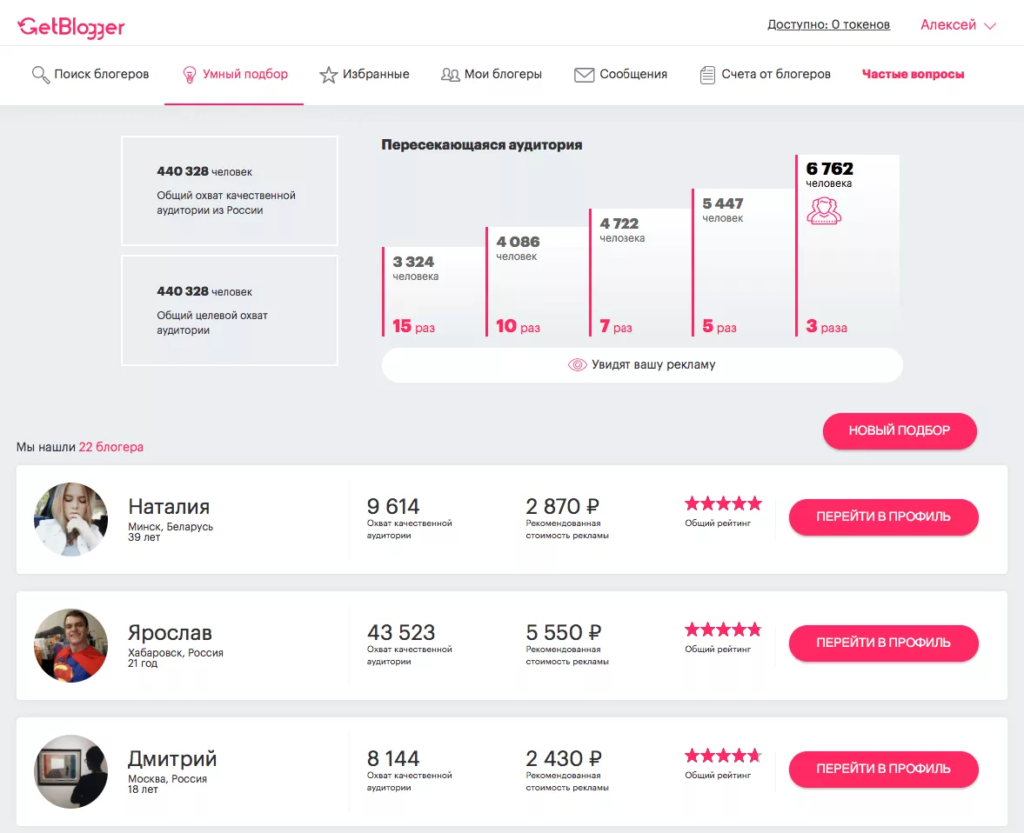The width and height of the screenshot is (1024, 833).
Task: Click ПЕРЕЙТИ В ПРОФИЛЬ for Ярослав
Action: 883,643
